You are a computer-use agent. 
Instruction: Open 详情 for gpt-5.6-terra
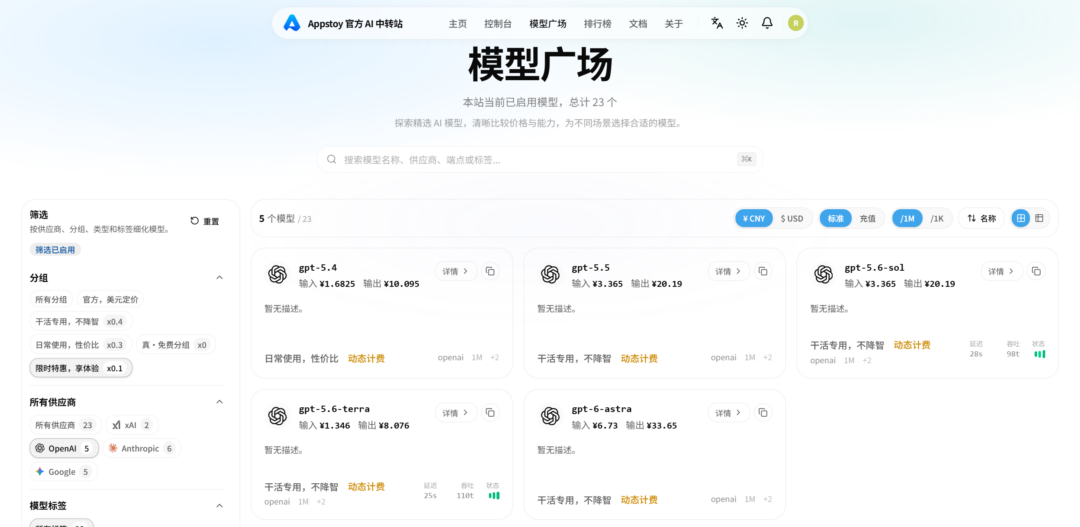[x=456, y=413]
